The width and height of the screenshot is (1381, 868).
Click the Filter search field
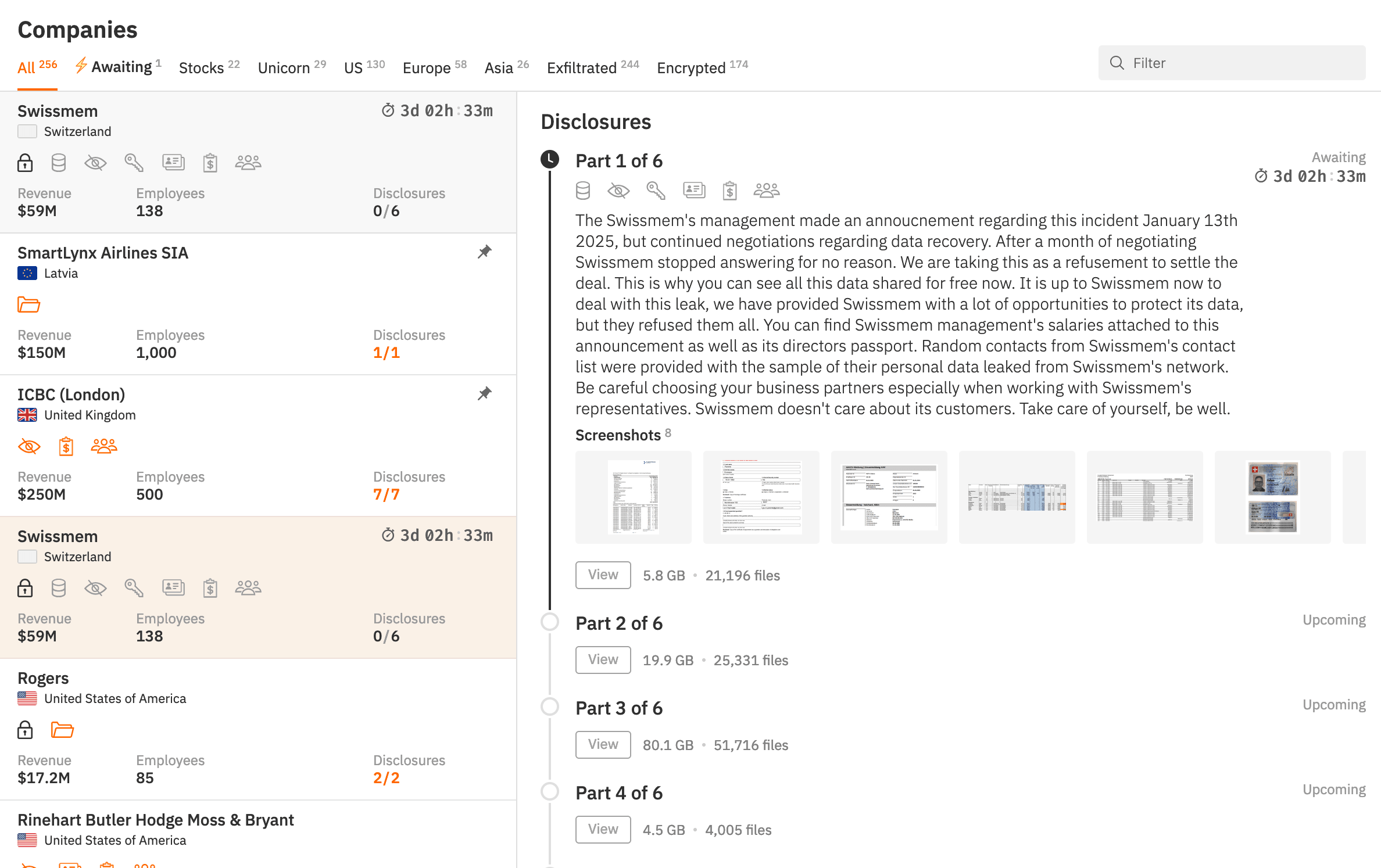tap(1232, 63)
